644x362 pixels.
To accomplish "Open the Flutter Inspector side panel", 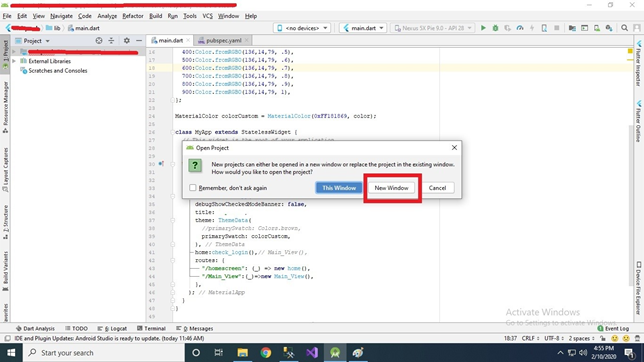I will point(639,63).
